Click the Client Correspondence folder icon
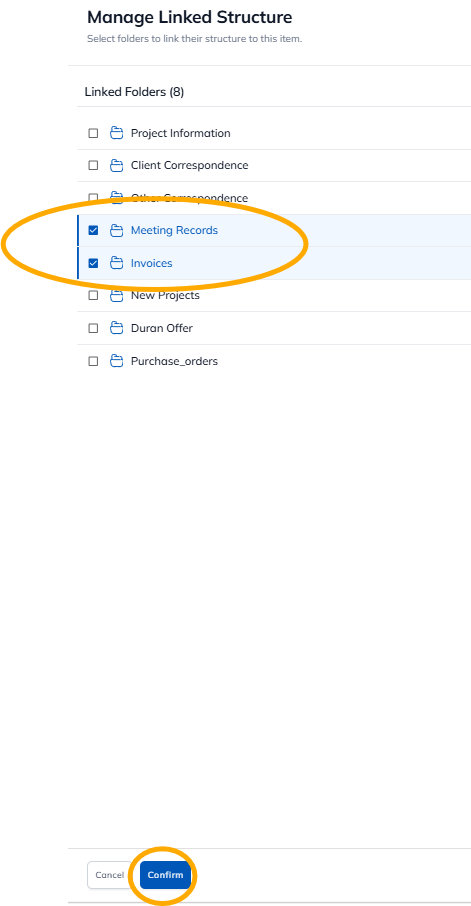This screenshot has width=471, height=906. (117, 166)
